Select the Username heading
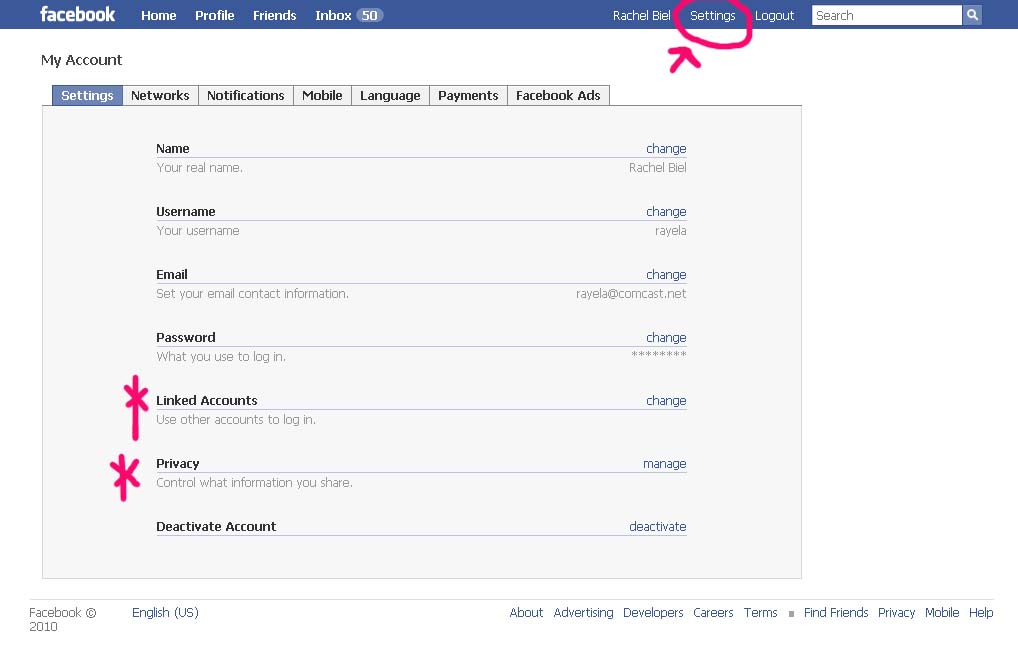Screen dimensions: 1018x649 (186, 212)
